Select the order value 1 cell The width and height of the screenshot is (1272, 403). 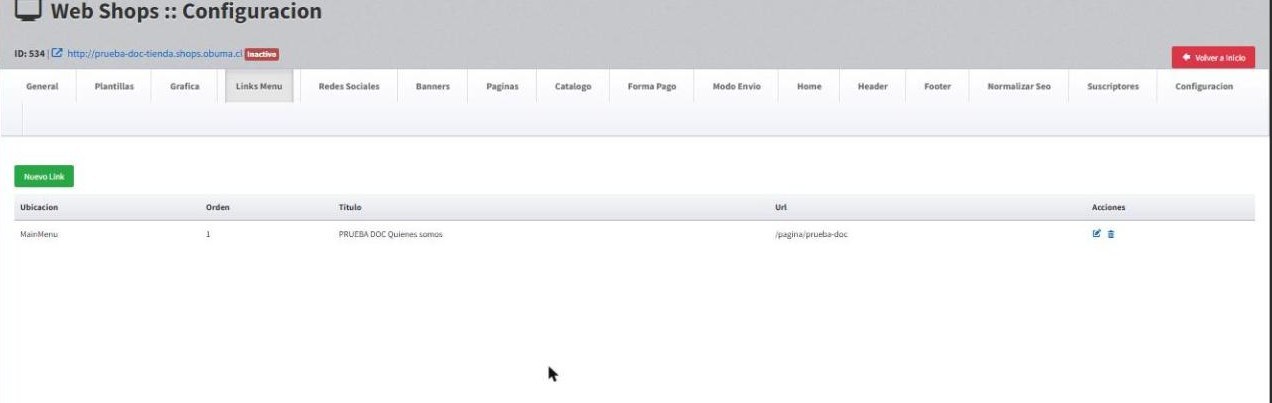[x=208, y=234]
